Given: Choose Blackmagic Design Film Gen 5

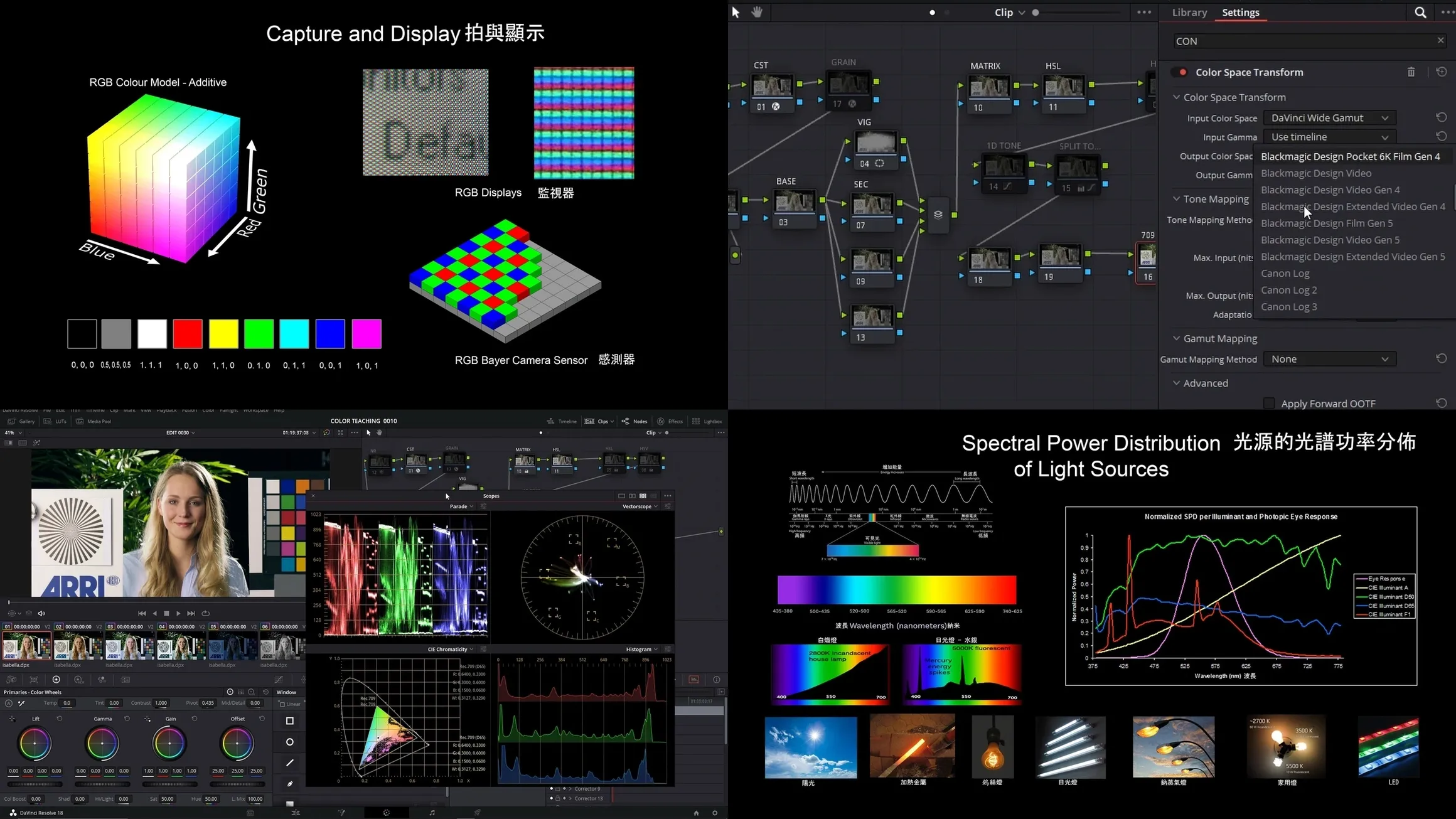Looking at the screenshot, I should point(1327,223).
